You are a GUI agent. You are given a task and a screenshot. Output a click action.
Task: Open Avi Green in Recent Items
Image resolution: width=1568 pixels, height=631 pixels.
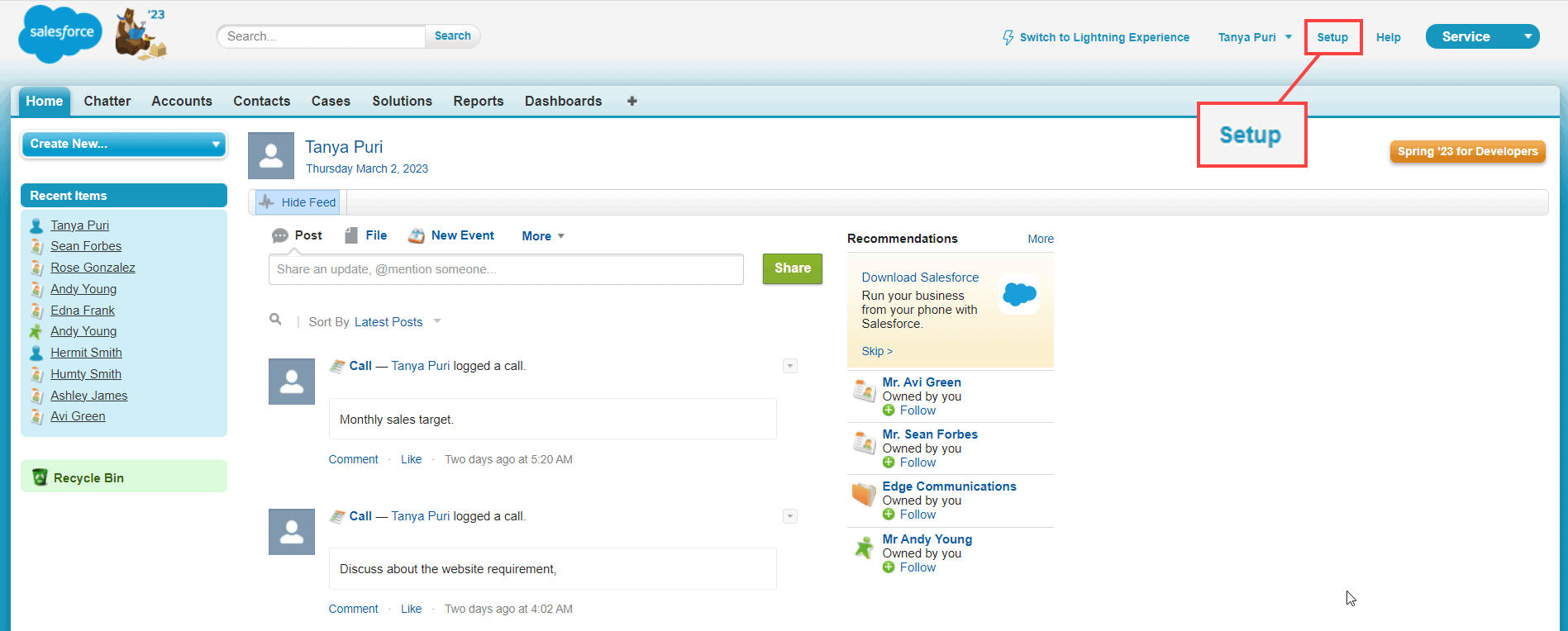pyautogui.click(x=78, y=416)
